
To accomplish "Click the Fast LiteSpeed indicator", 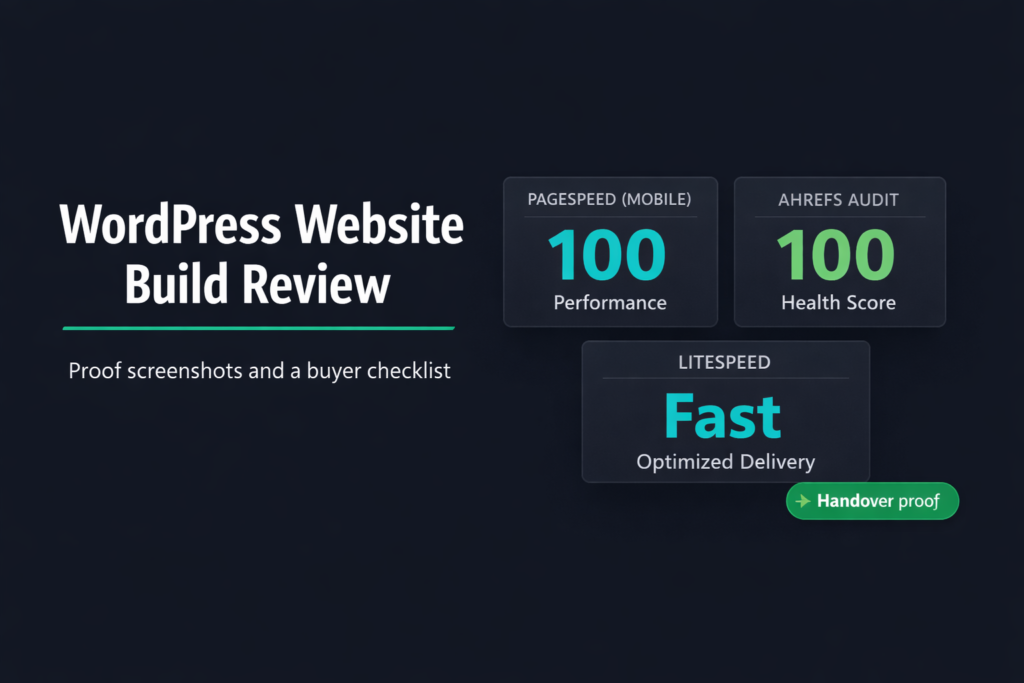I will point(724,415).
